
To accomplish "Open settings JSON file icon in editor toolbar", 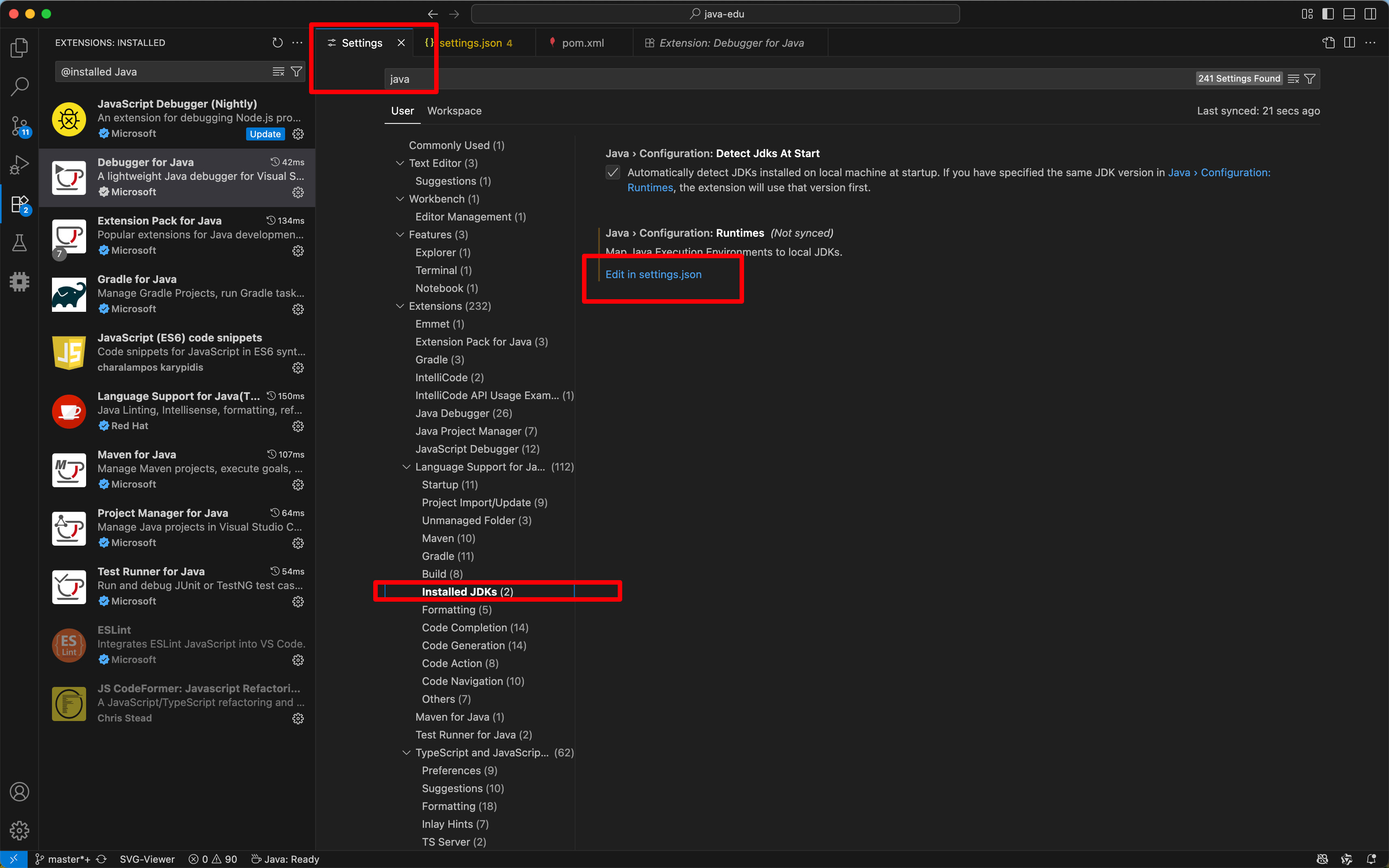I will coord(1329,43).
